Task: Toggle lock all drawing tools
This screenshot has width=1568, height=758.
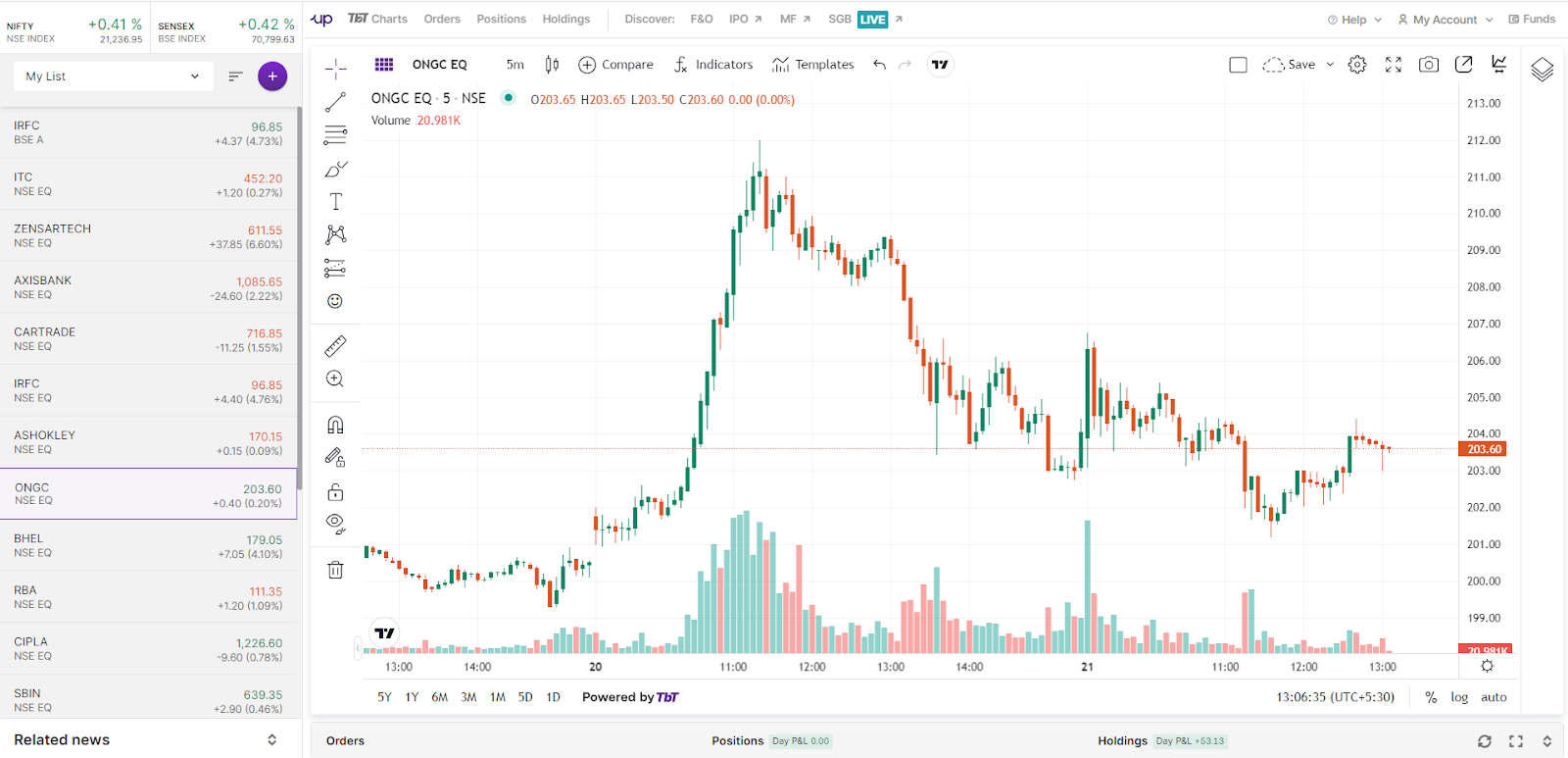Action: point(335,491)
